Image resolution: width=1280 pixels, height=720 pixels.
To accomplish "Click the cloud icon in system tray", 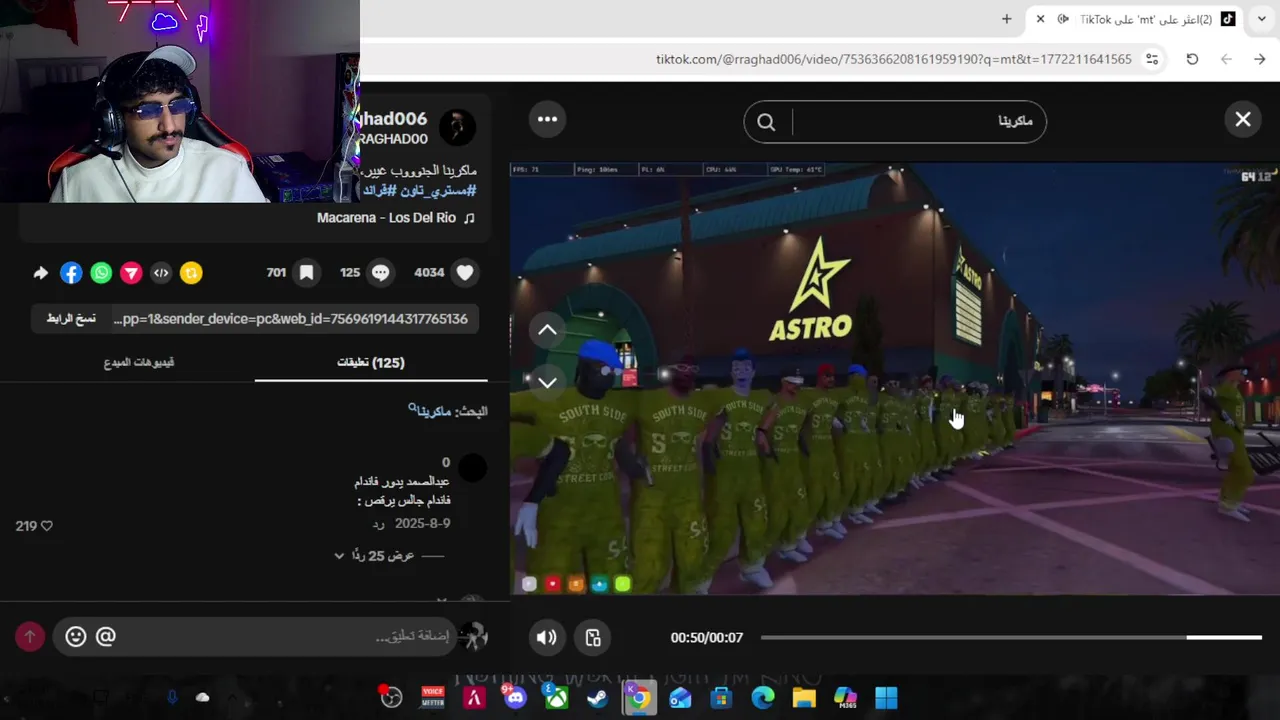I will pyautogui.click(x=203, y=697).
